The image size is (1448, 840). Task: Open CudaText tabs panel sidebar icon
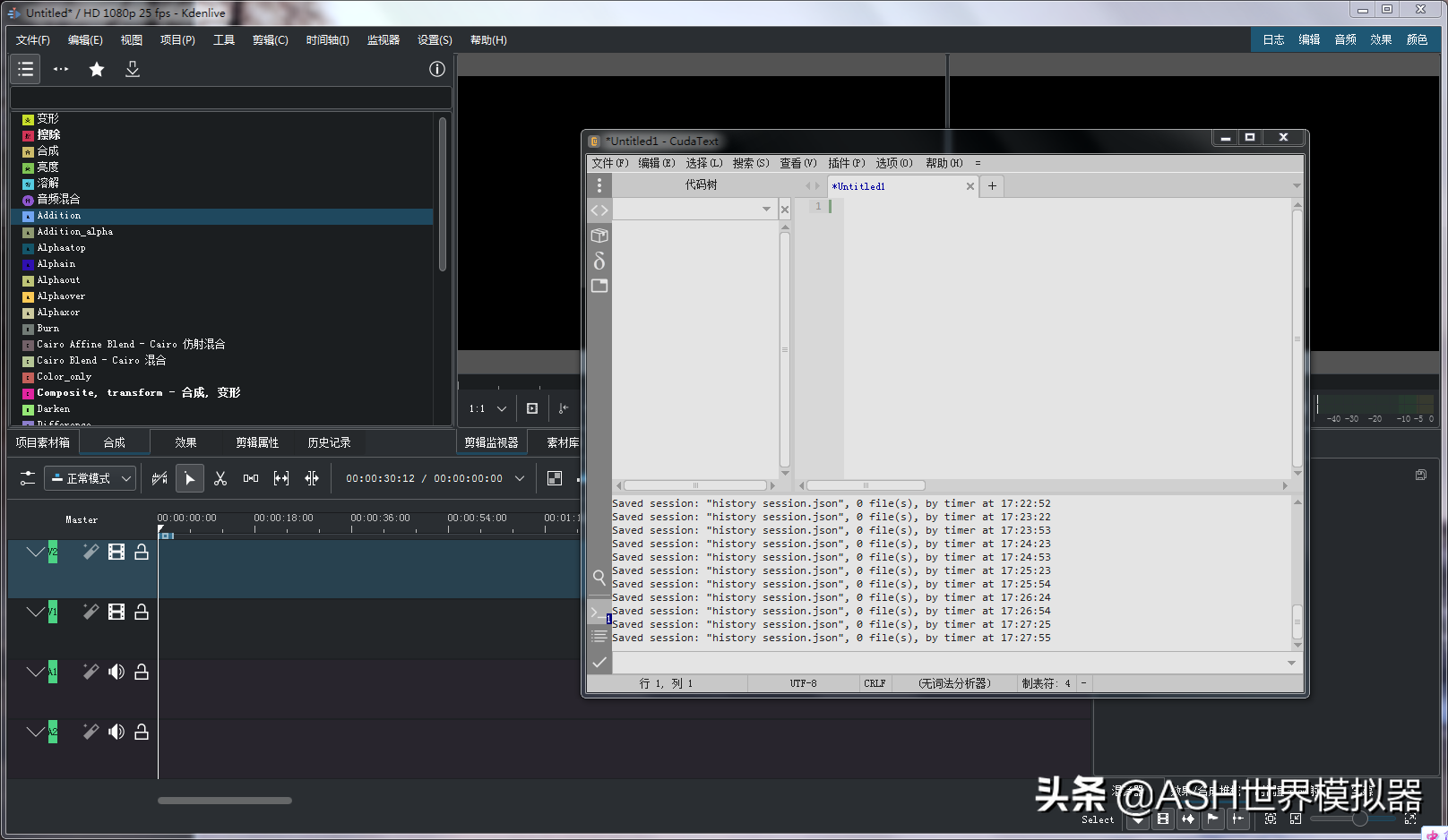(x=599, y=286)
